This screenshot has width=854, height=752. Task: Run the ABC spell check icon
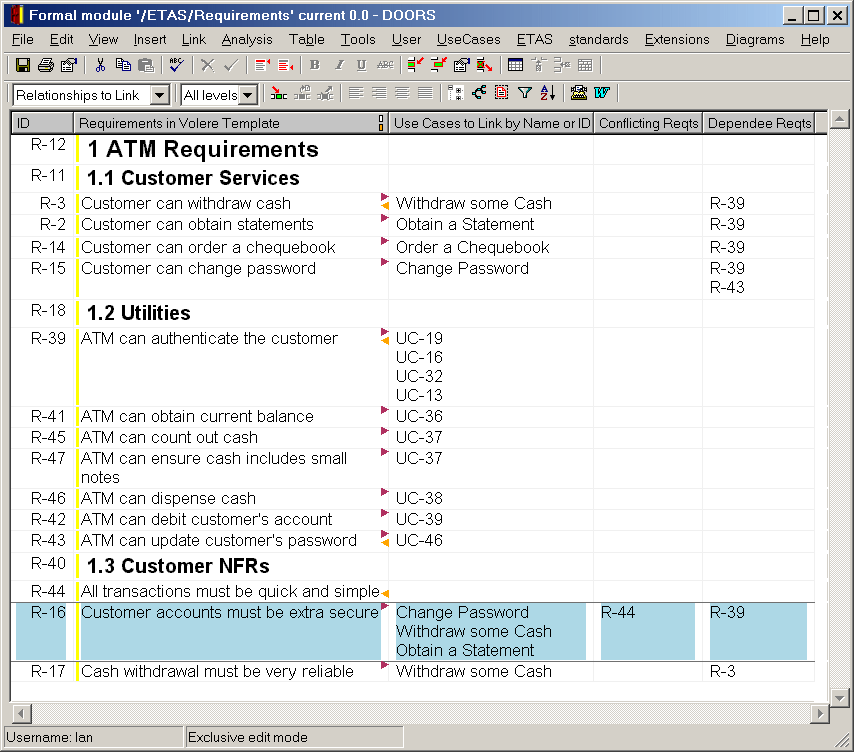pyautogui.click(x=176, y=65)
